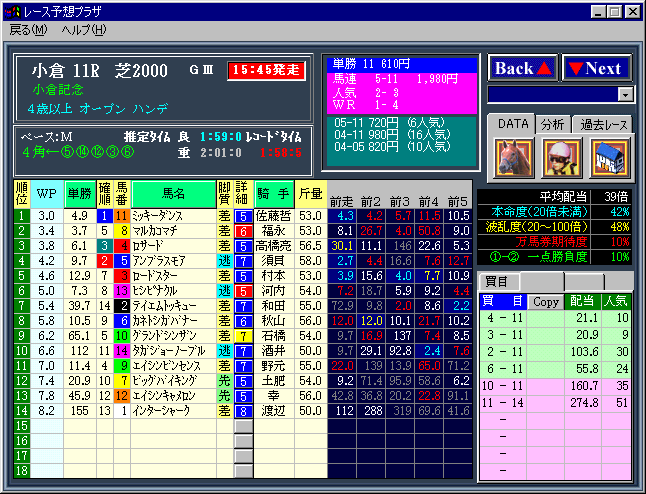Switch to the 分析 tab
646x494 pixels.
[552, 124]
